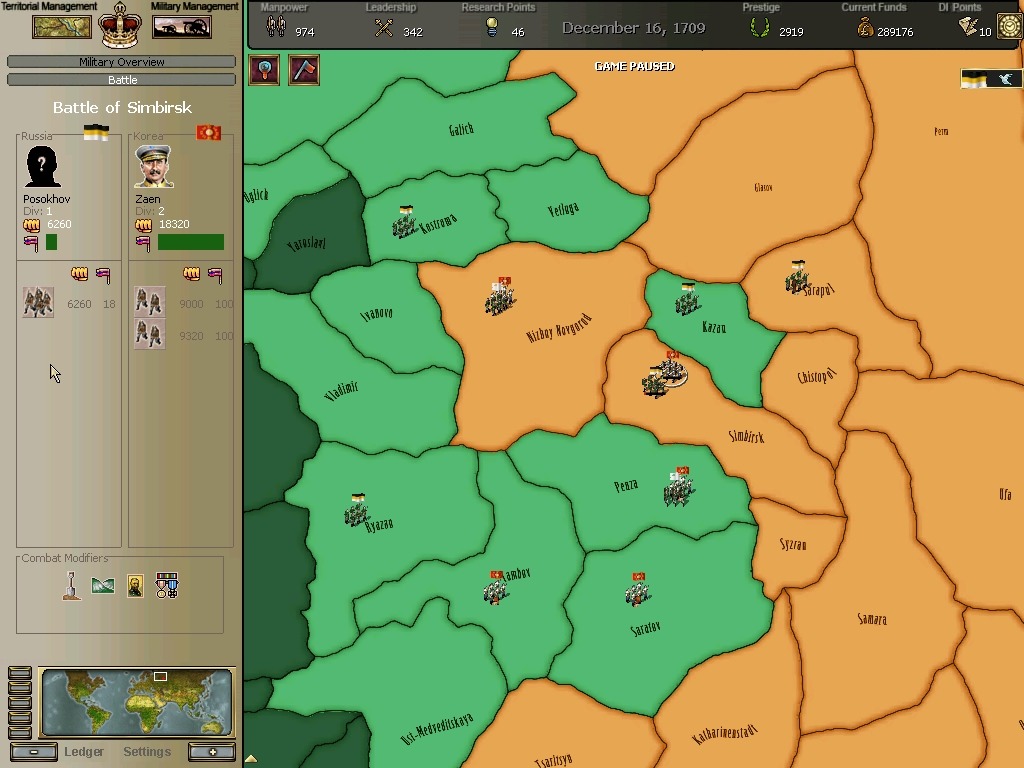This screenshot has width=1024, height=768.
Task: Click the Chistopol province
Action: [x=816, y=376]
